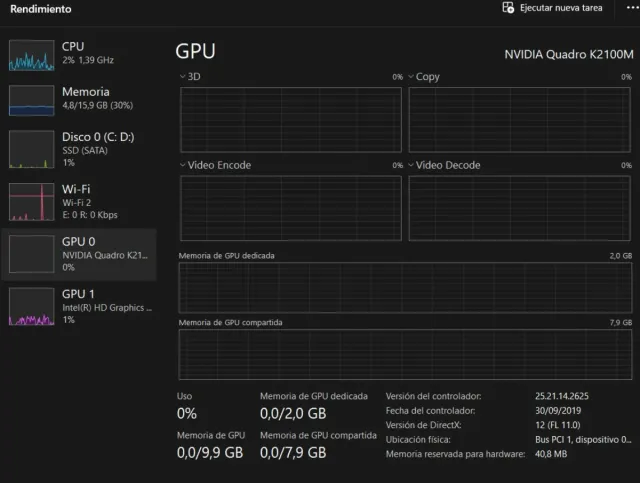Open the three-dots more options menu
The width and height of the screenshot is (640, 483).
click(x=633, y=8)
